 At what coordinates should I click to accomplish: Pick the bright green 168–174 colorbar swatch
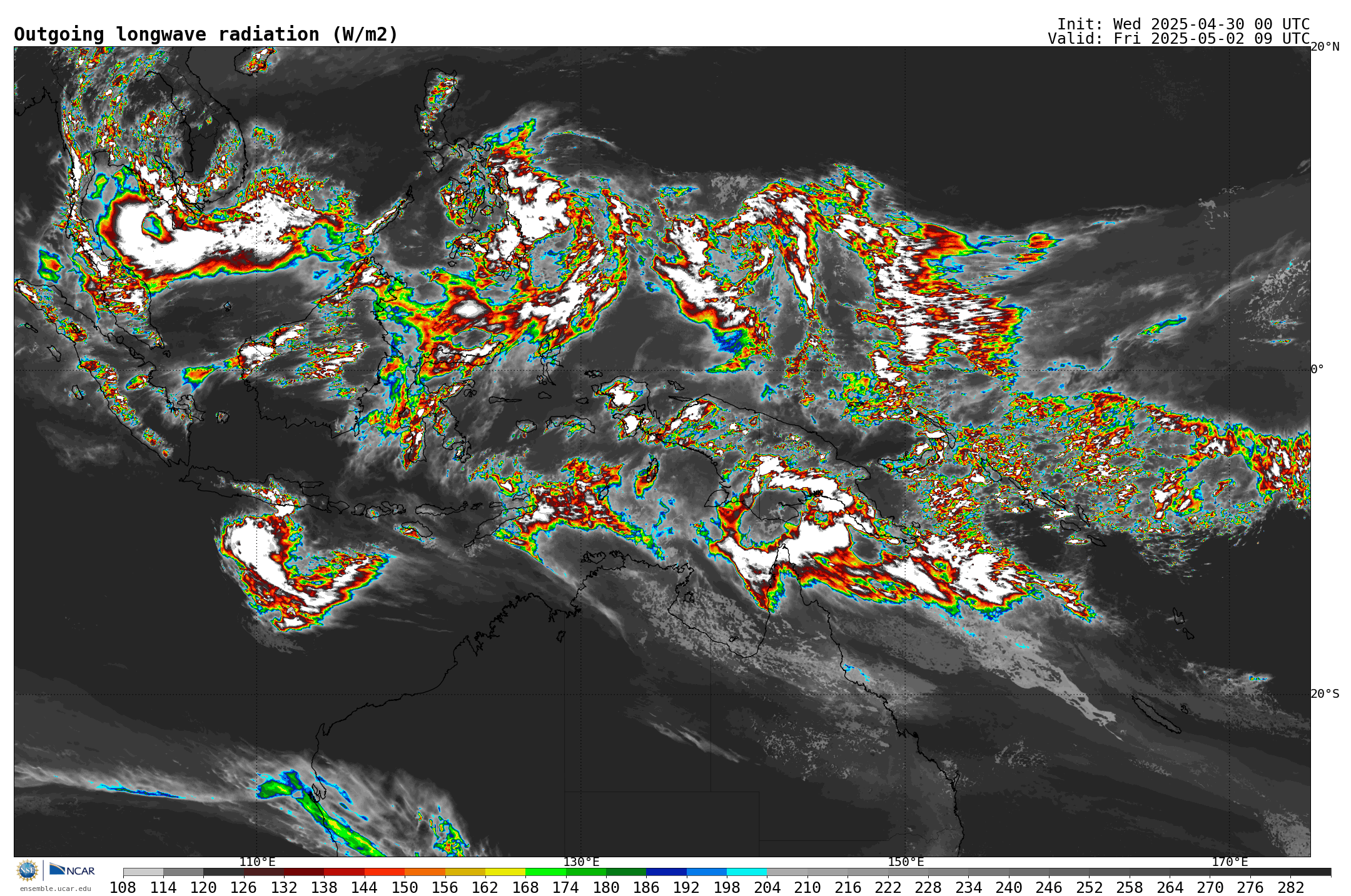[545, 872]
